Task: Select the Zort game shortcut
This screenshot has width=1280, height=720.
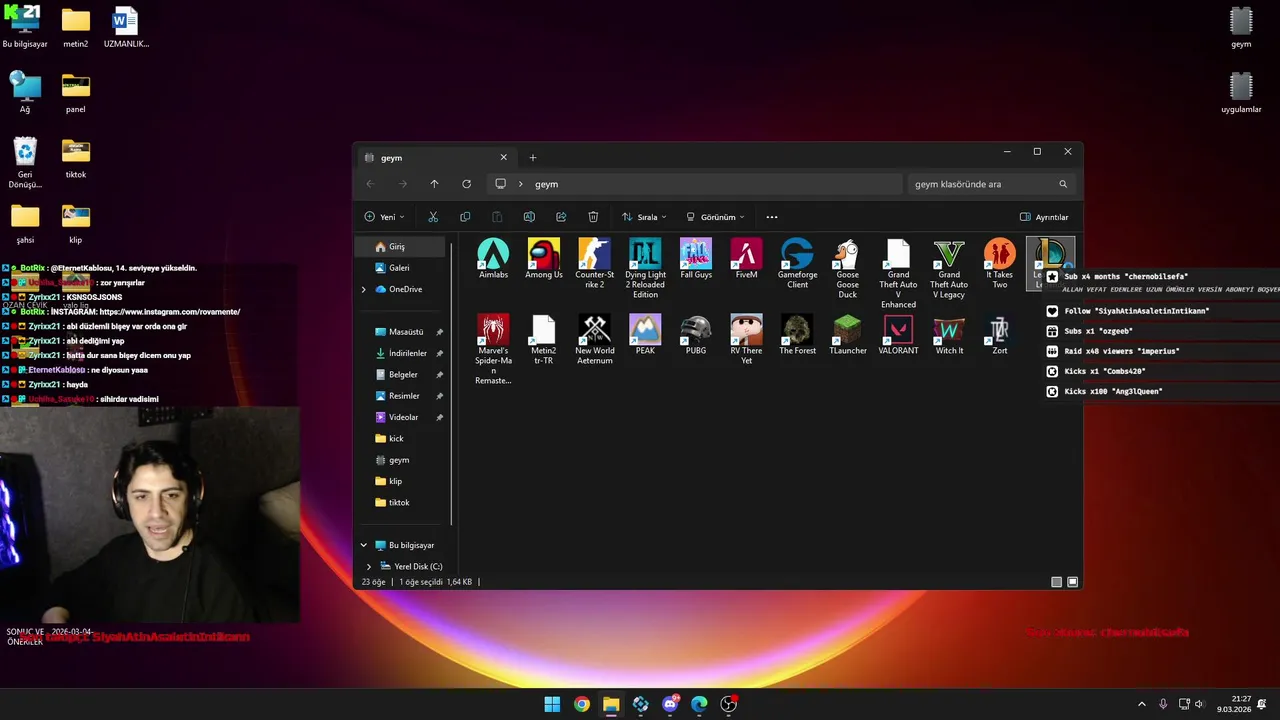Action: point(999,335)
